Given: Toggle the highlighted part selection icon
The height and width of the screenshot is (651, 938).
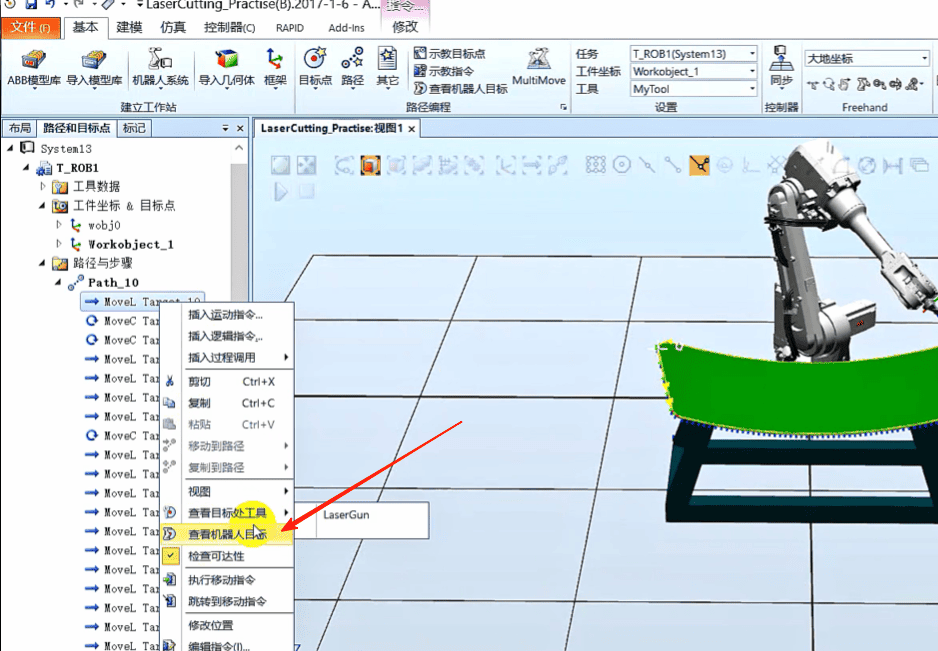Looking at the screenshot, I should click(370, 165).
